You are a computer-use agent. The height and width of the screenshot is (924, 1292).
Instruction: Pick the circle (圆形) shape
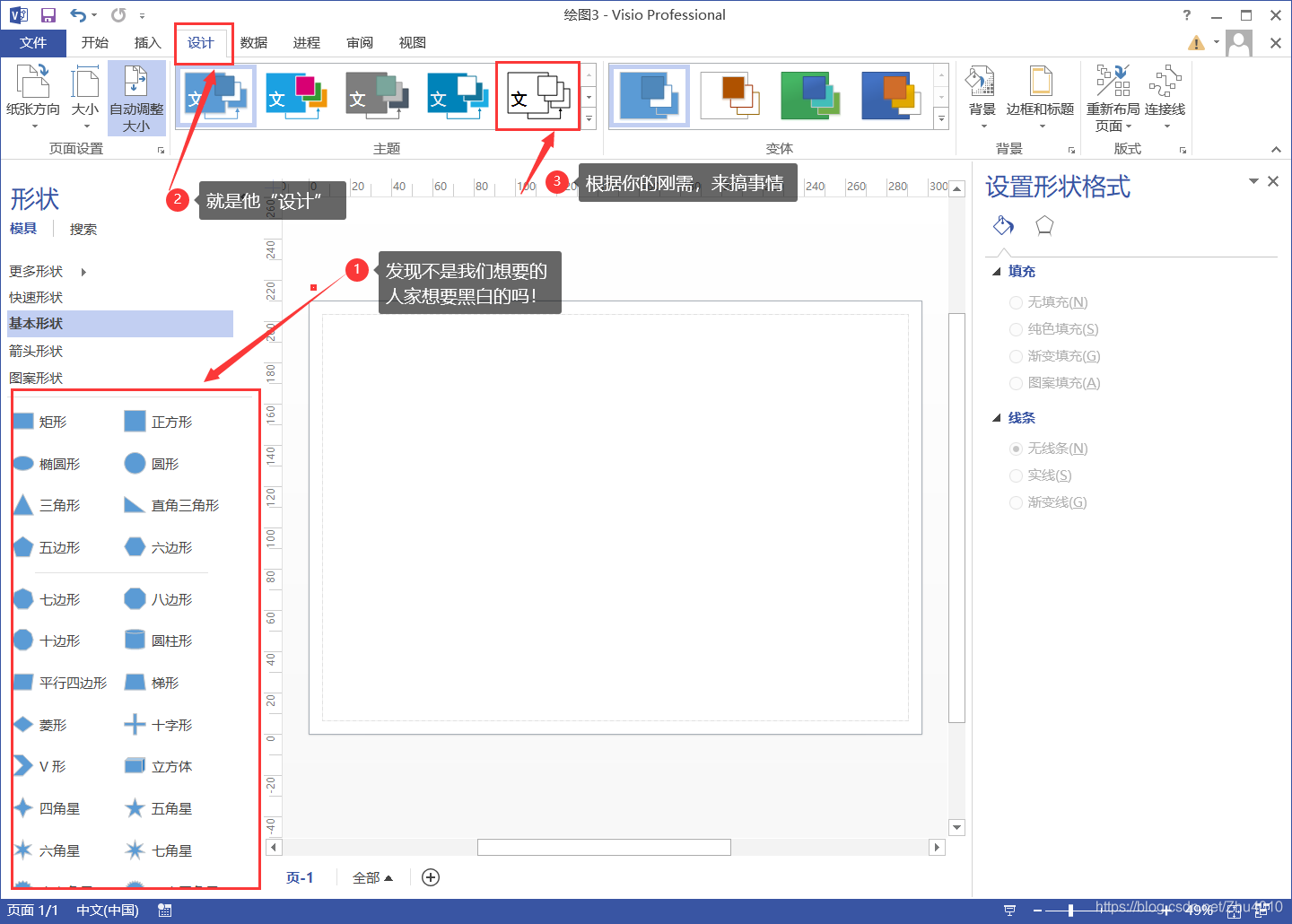[152, 464]
